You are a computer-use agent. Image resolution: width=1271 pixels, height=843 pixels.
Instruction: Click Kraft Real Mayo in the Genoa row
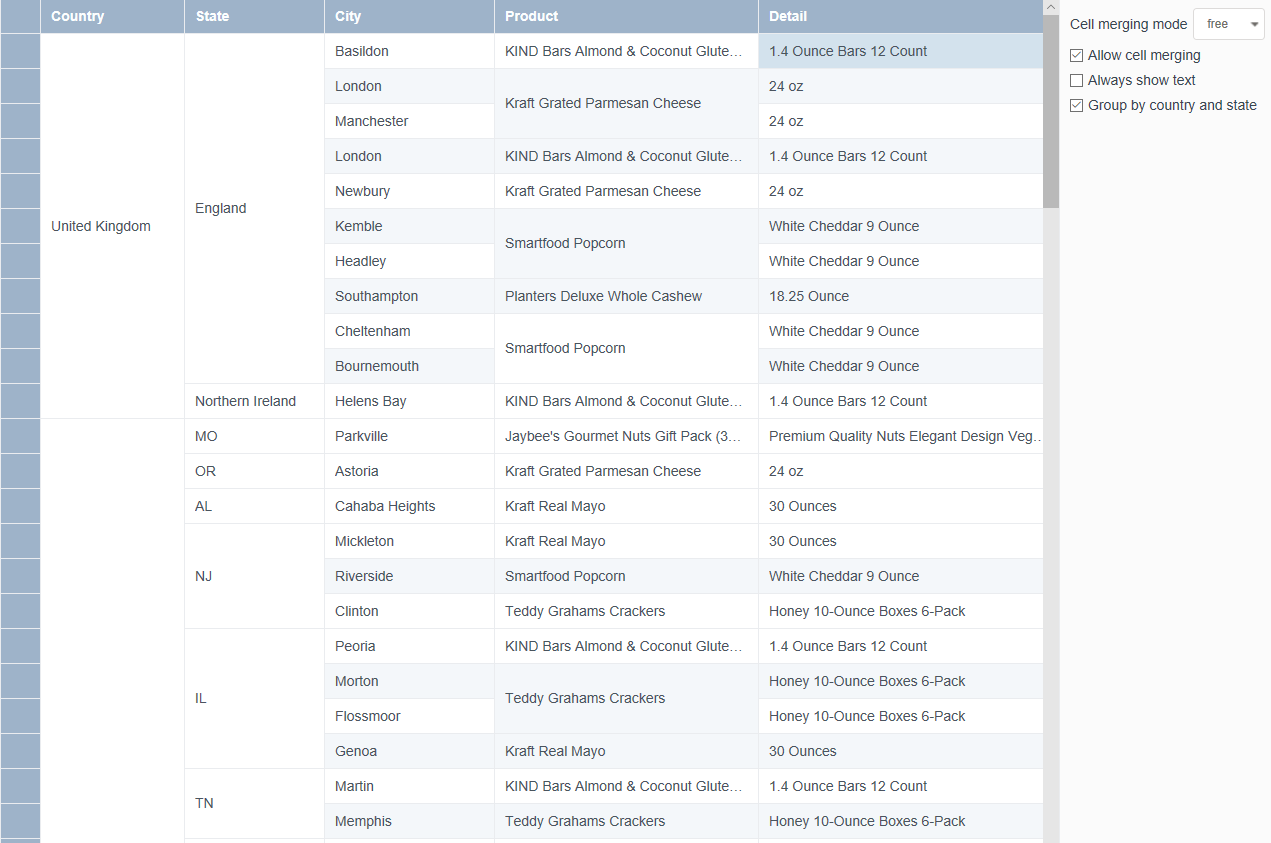(x=626, y=751)
